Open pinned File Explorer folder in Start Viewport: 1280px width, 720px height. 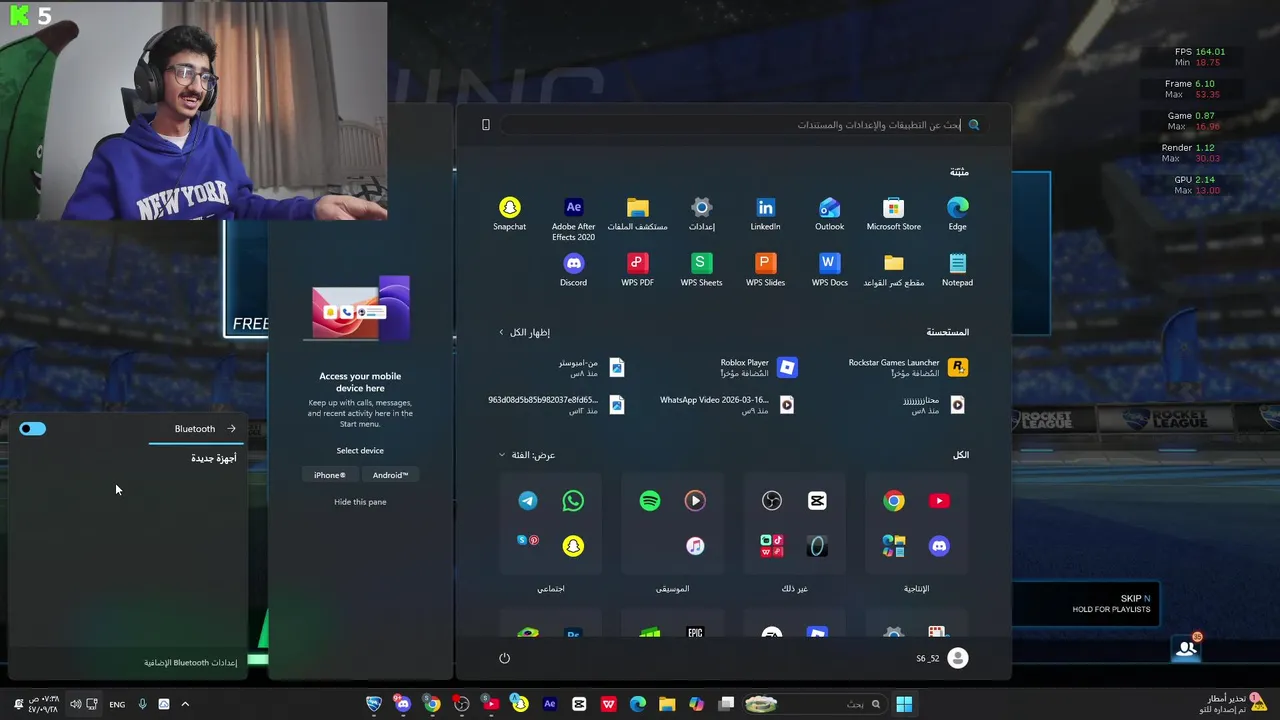637,214
